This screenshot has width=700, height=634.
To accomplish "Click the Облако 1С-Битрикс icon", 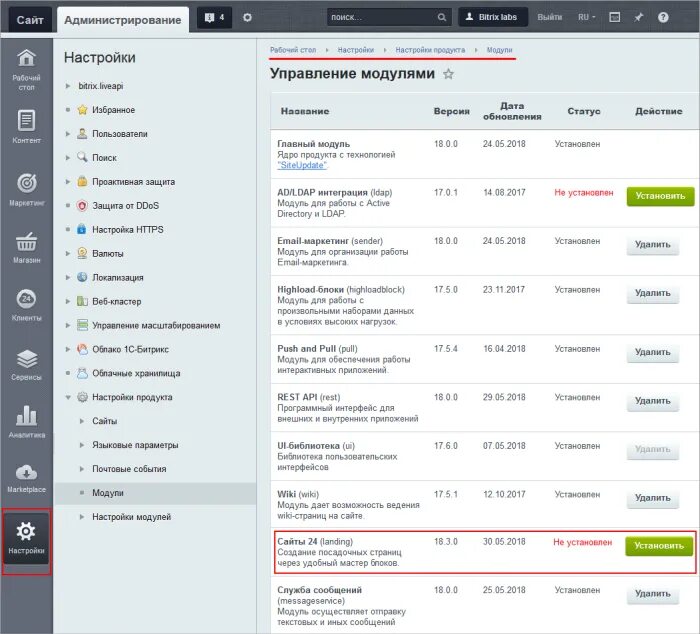I will pos(82,349).
